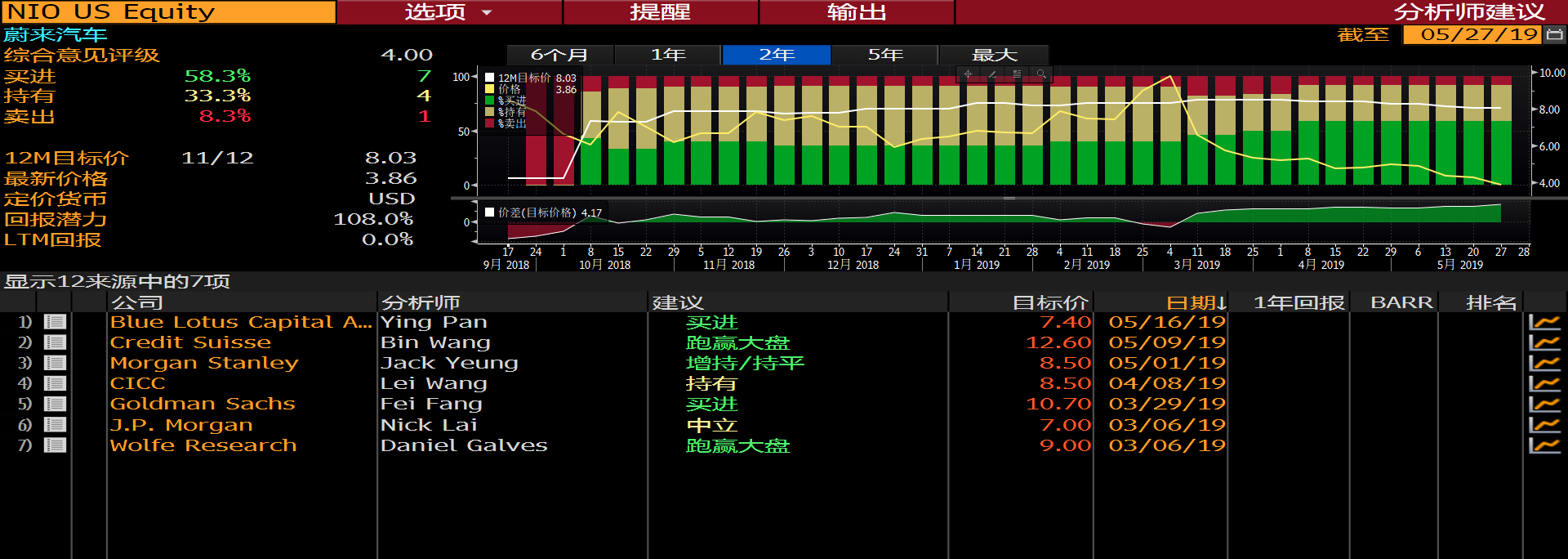Viewport: 1568px width, 559px height.
Task: Click the target price 10.70
Action: pyautogui.click(x=1058, y=404)
